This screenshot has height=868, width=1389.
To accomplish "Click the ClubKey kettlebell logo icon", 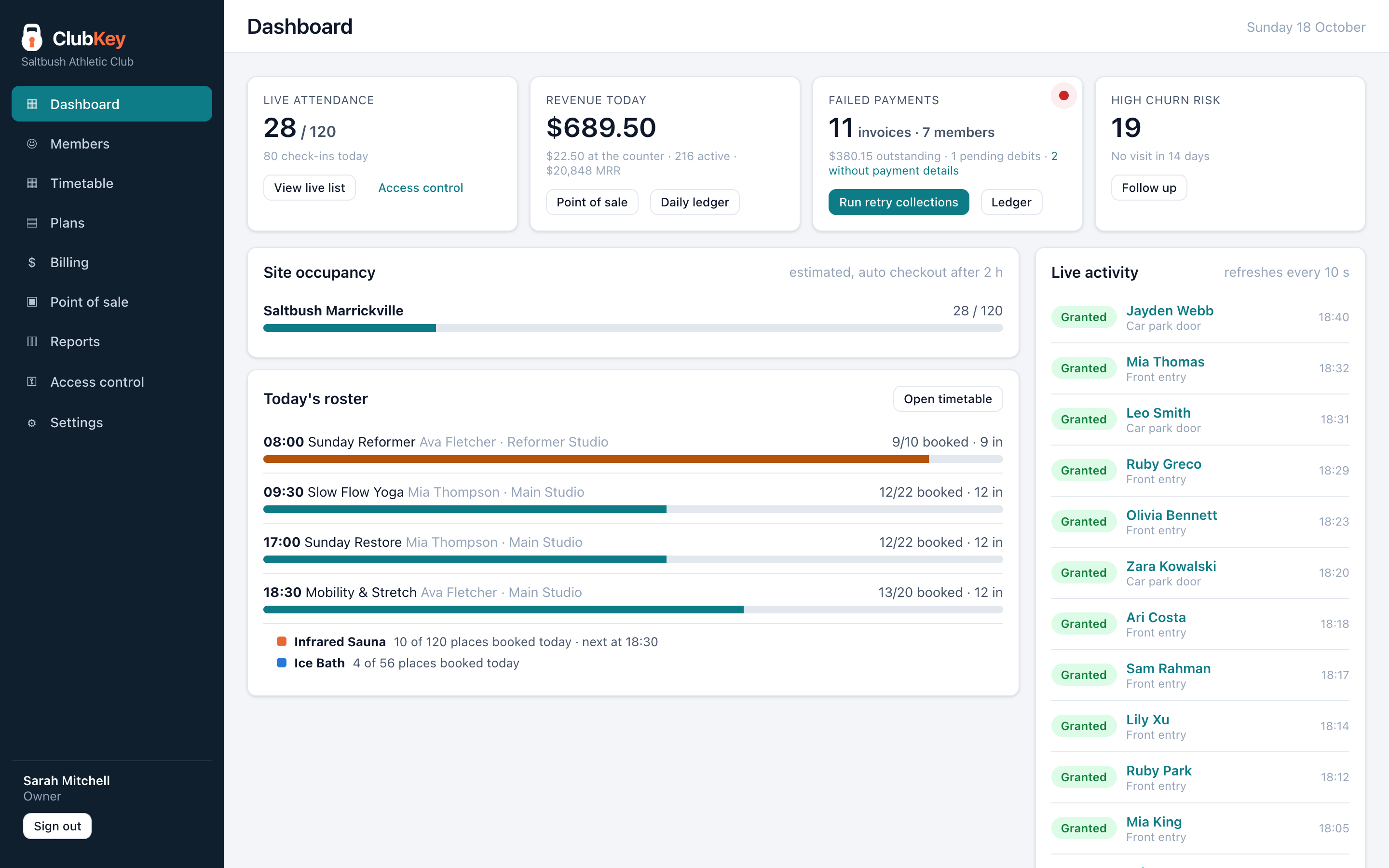I will click(32, 38).
